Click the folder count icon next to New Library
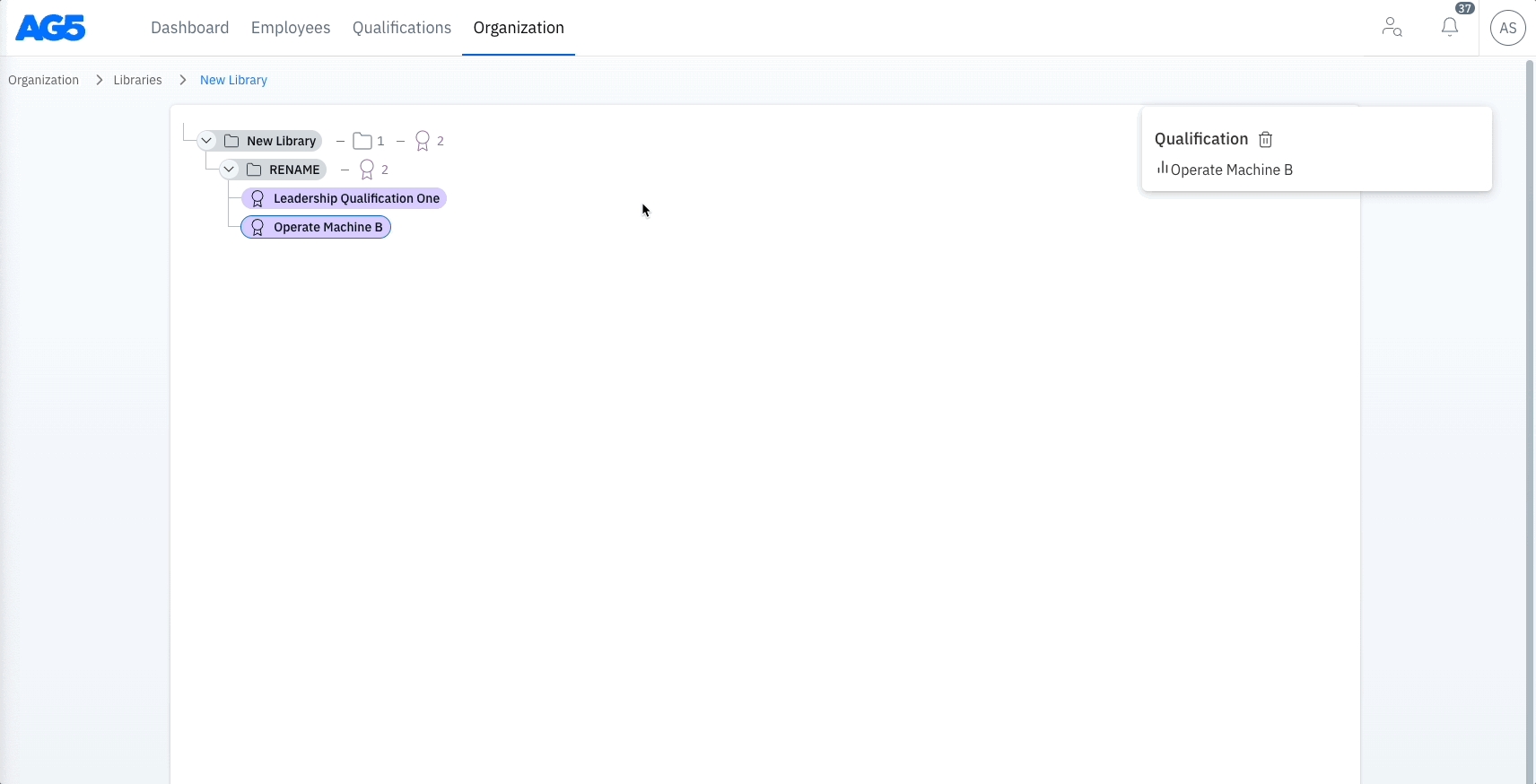The image size is (1536, 784). pos(362,141)
